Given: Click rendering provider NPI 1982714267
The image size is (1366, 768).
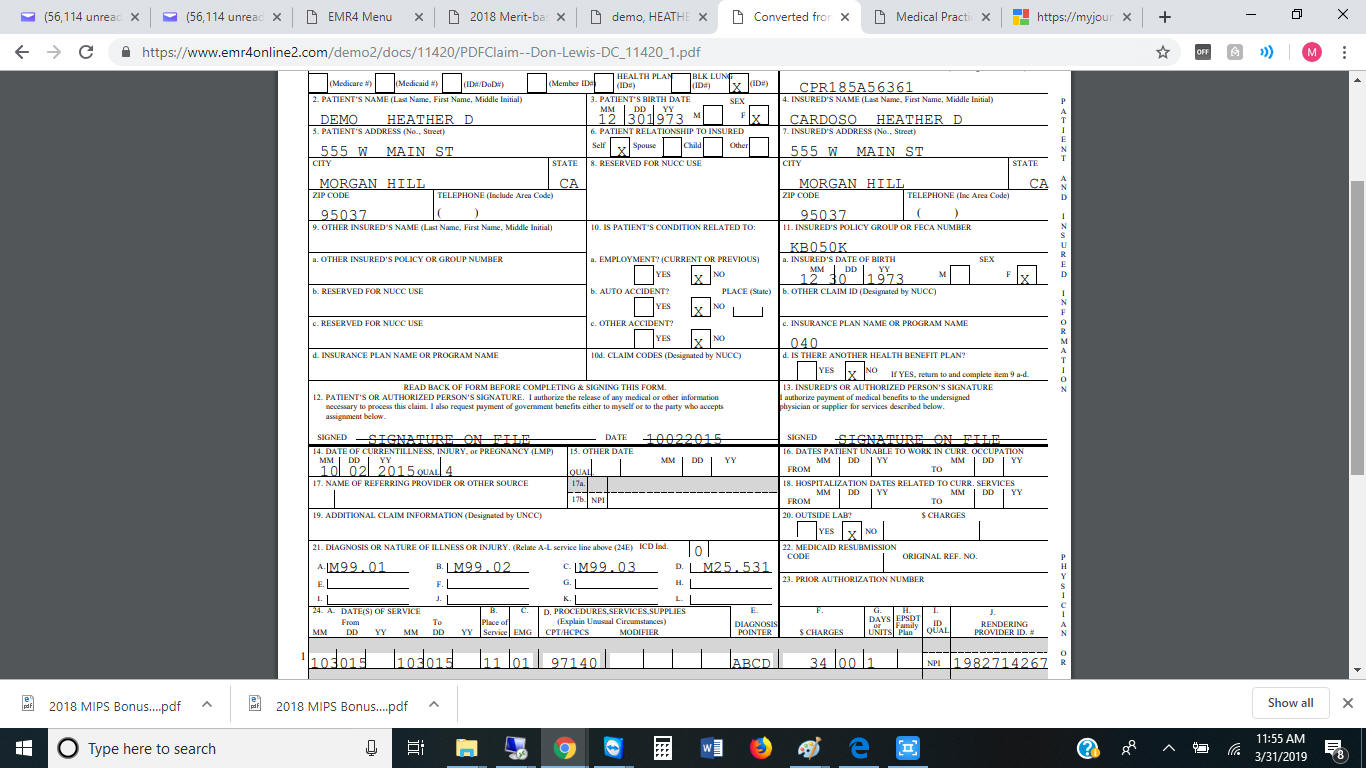Looking at the screenshot, I should coord(1000,663).
